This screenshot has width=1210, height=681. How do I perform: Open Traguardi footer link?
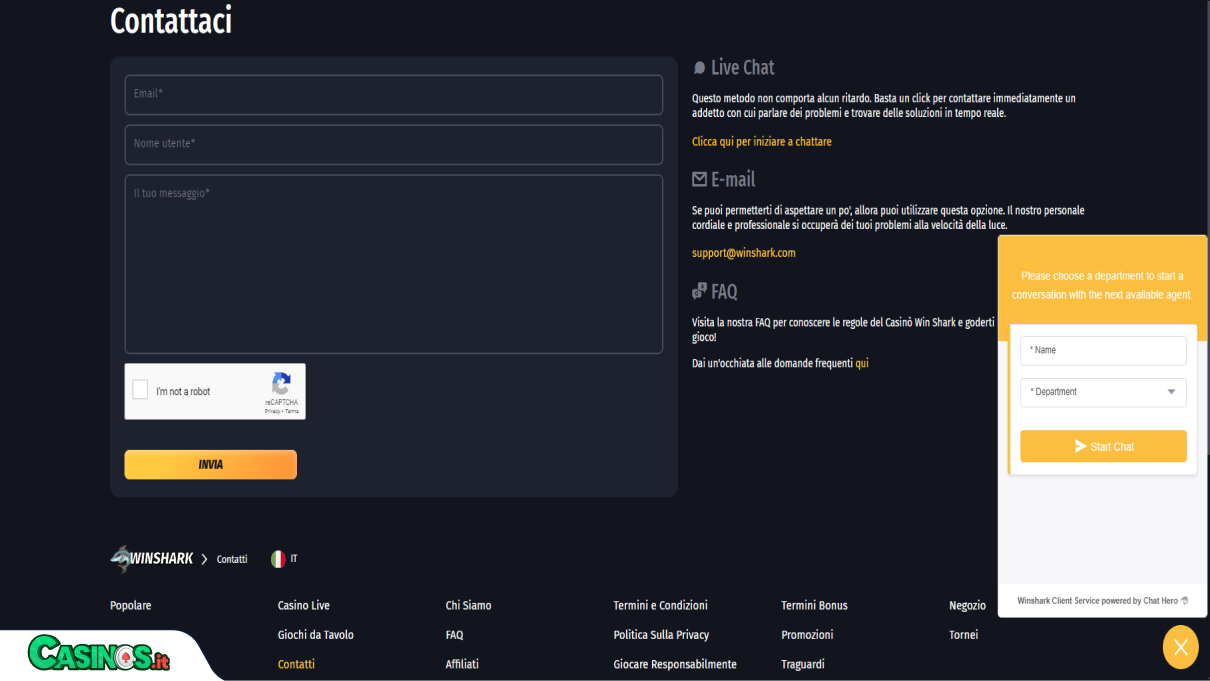[x=803, y=664]
